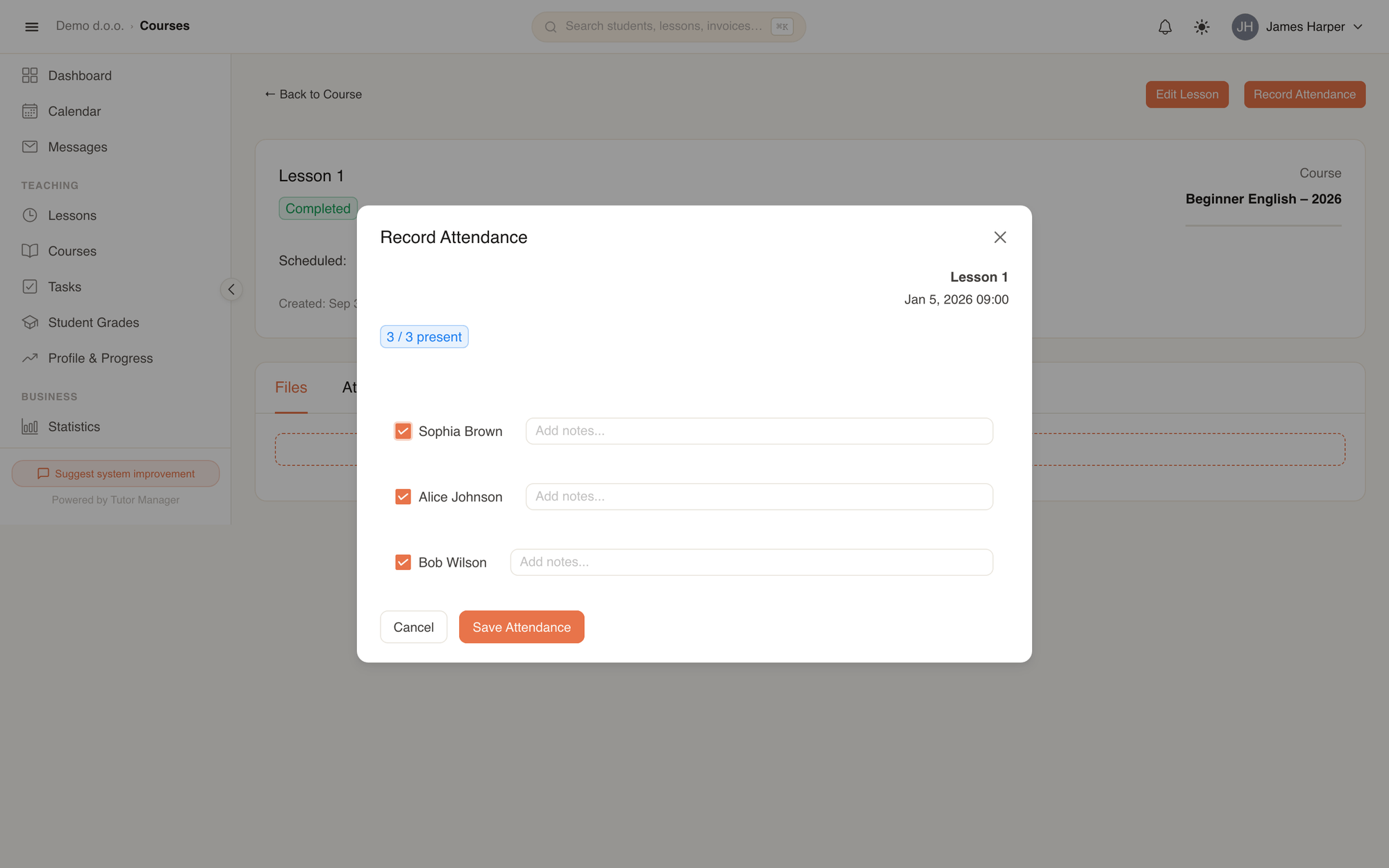This screenshot has height=868, width=1389.
Task: Close the Record Attendance dialog
Action: point(1000,237)
